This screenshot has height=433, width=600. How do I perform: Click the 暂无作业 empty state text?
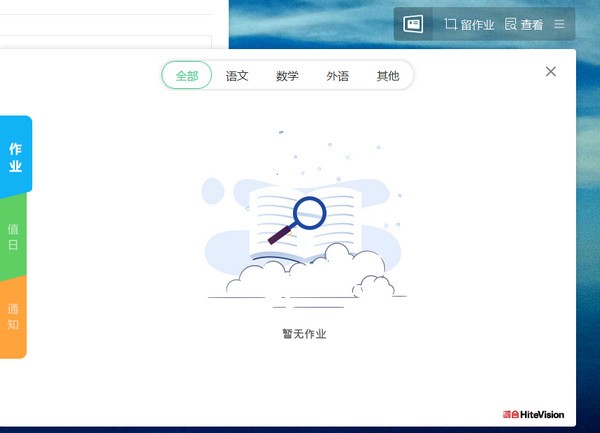point(304,334)
